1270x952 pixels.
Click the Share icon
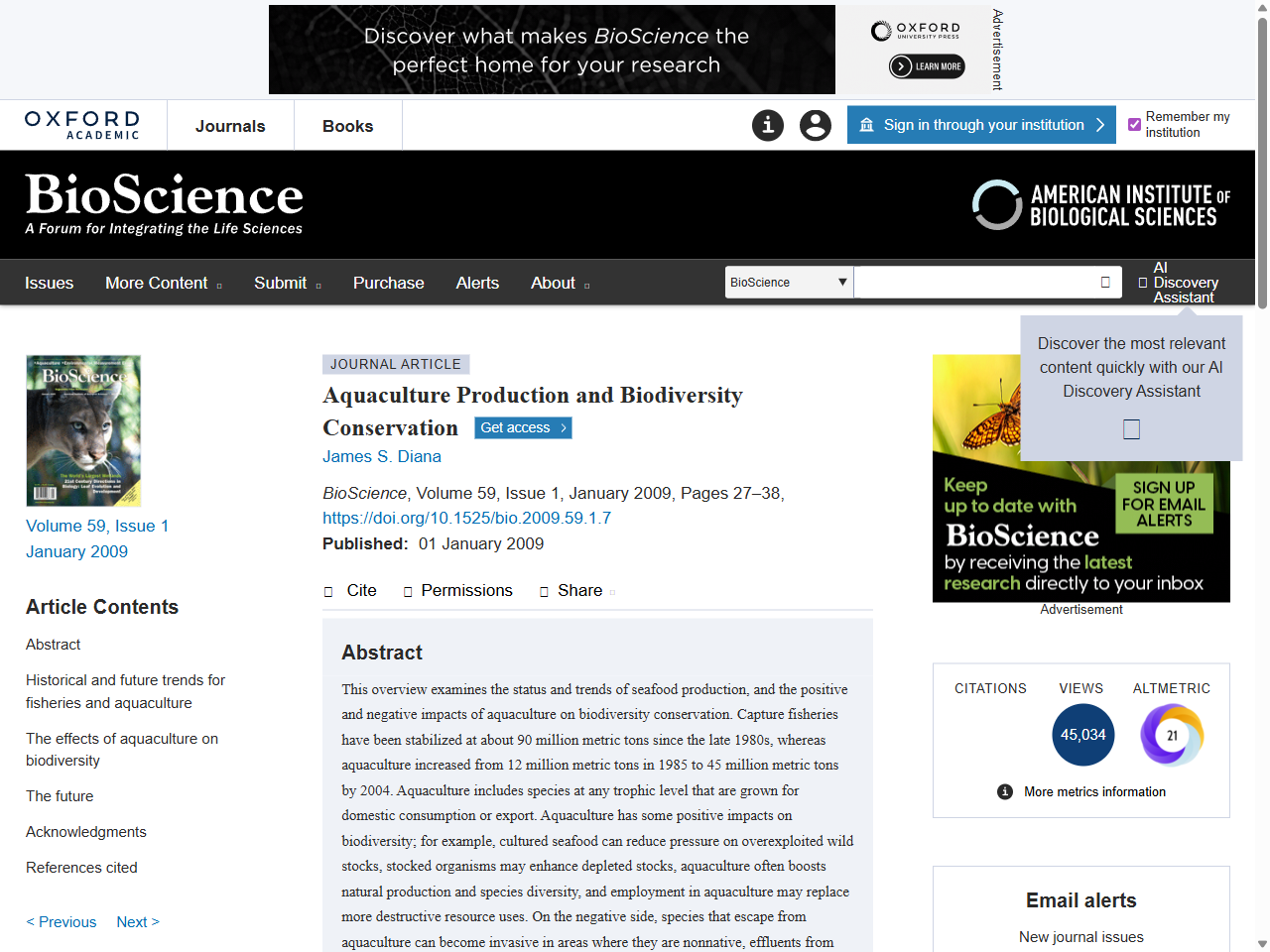click(544, 592)
